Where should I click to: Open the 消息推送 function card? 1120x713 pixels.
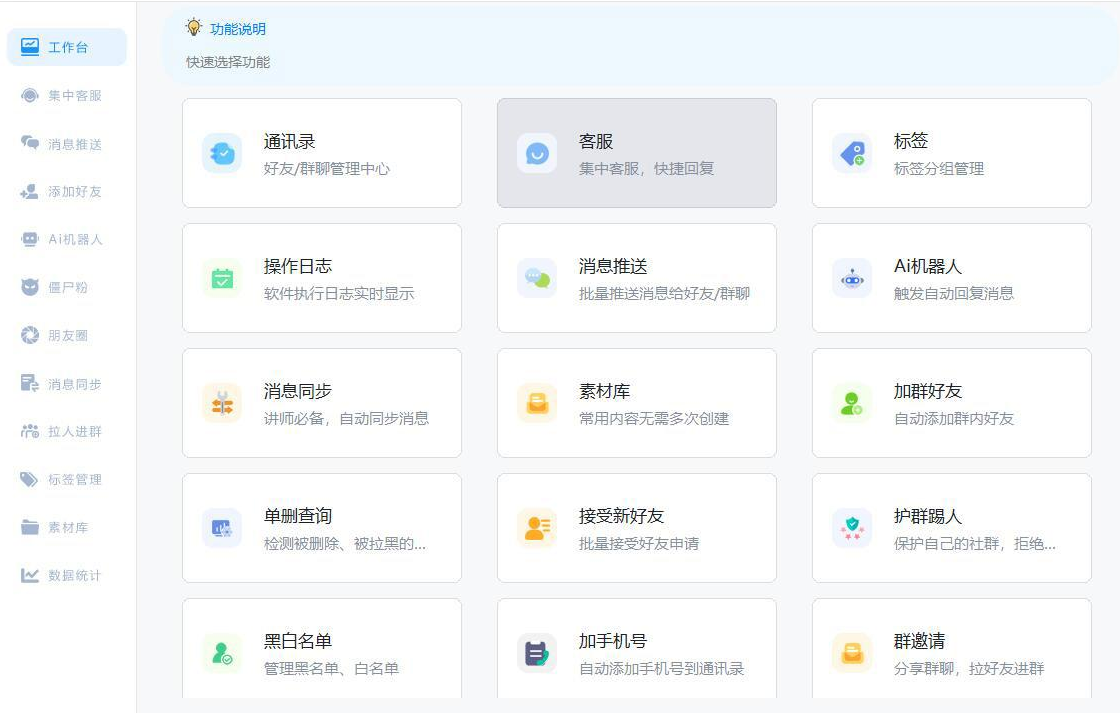(636, 278)
